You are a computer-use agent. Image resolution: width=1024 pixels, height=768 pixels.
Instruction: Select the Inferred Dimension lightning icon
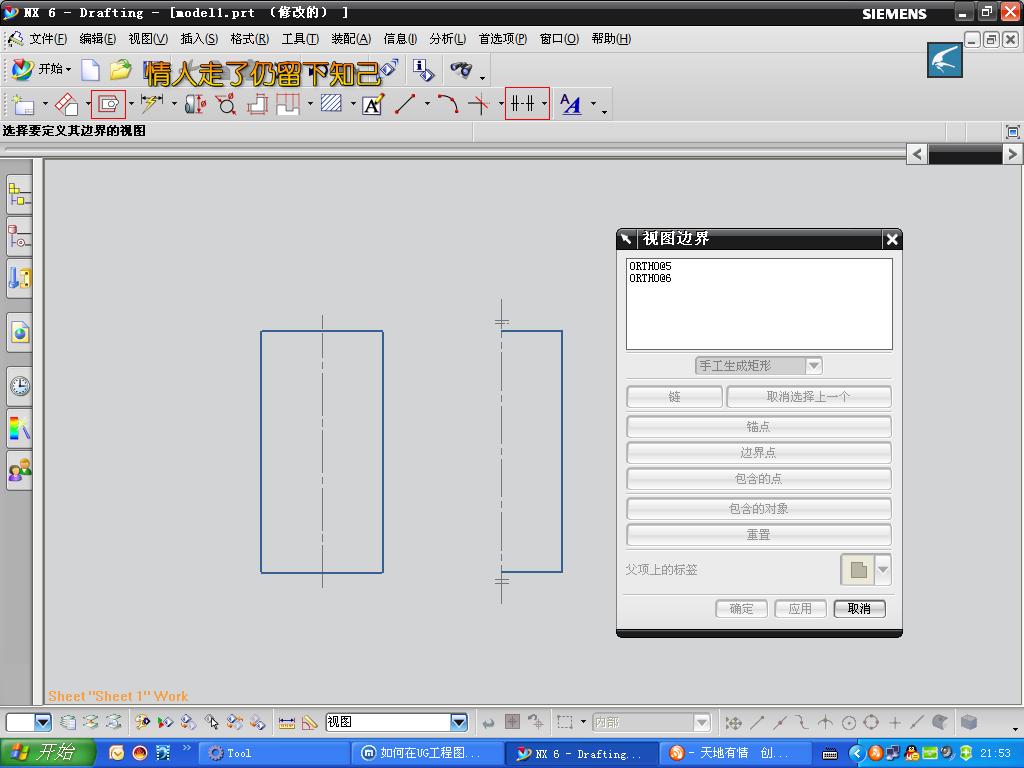(152, 103)
